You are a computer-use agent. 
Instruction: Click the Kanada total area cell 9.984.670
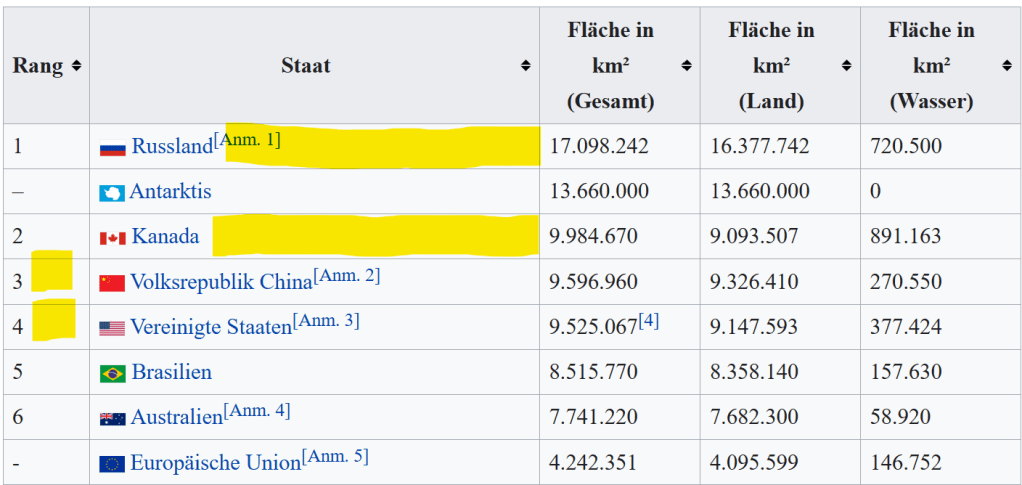(594, 237)
